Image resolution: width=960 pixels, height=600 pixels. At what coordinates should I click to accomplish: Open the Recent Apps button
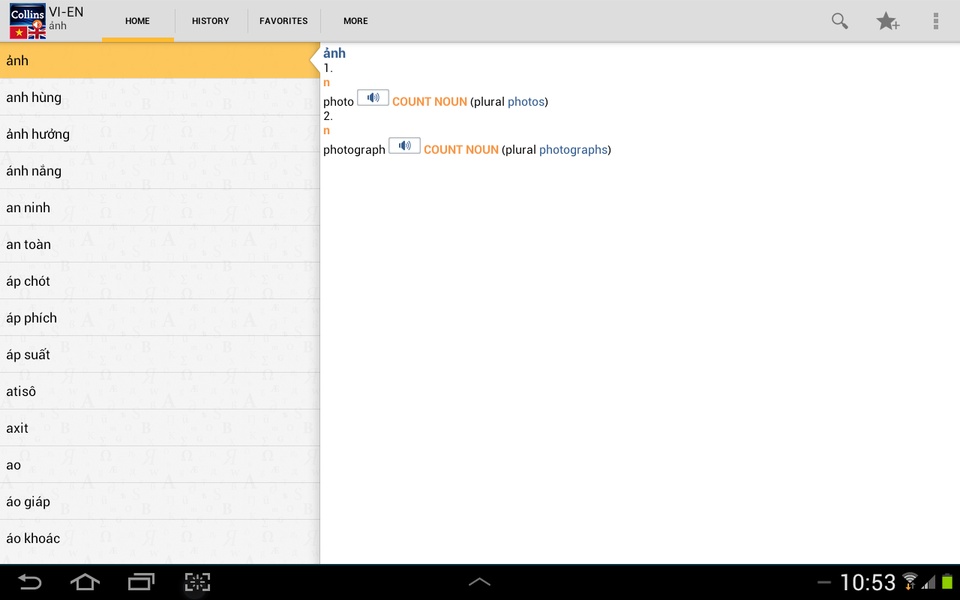click(141, 582)
